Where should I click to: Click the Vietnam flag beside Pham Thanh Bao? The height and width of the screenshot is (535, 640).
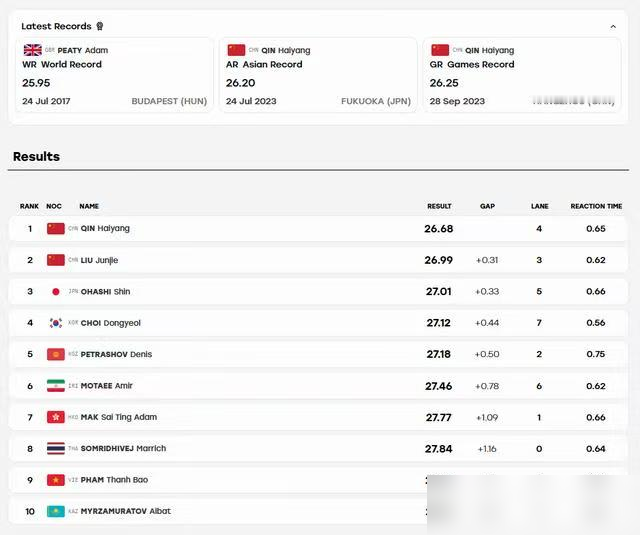[x=56, y=480]
